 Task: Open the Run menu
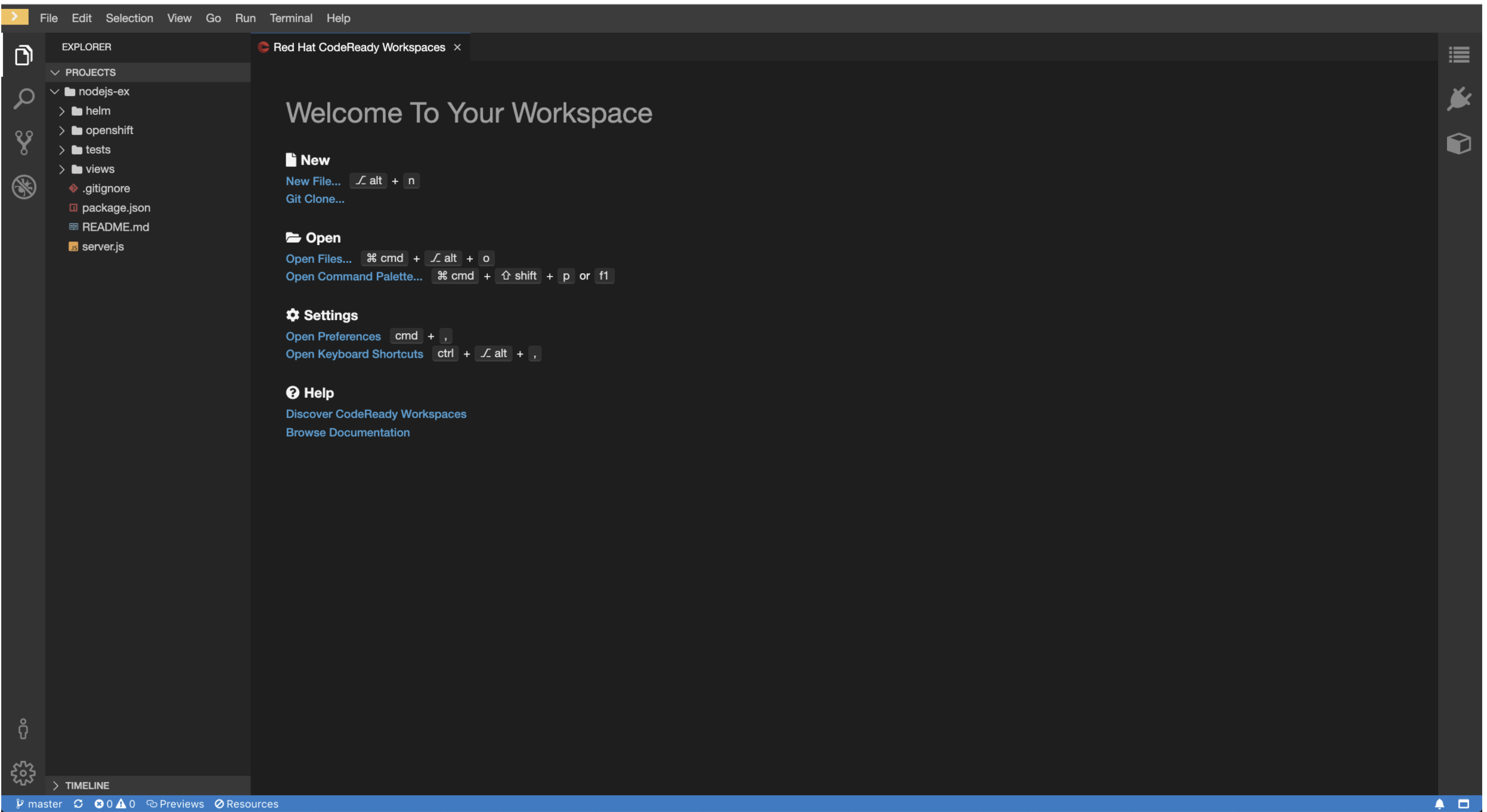click(x=245, y=18)
